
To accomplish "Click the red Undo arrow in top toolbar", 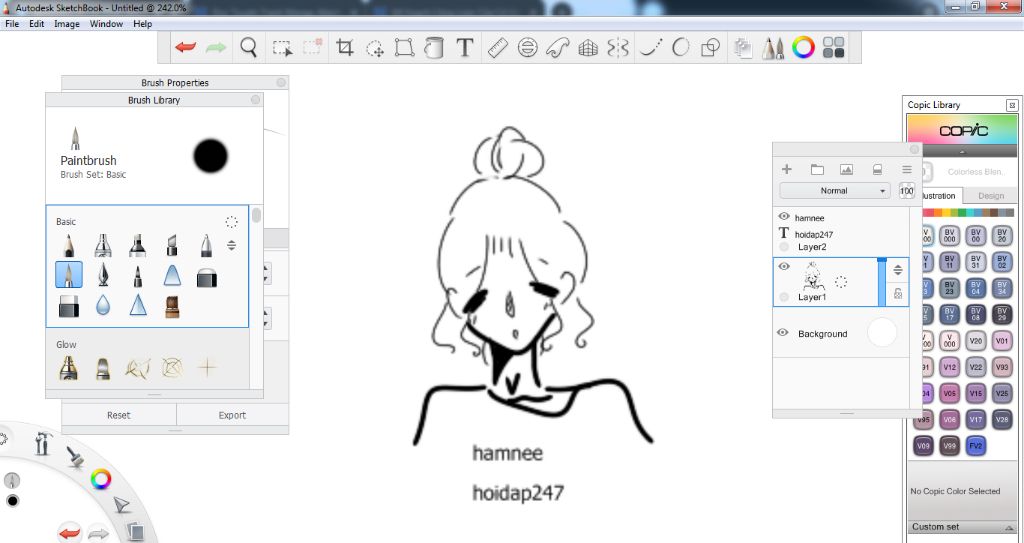I will (185, 47).
